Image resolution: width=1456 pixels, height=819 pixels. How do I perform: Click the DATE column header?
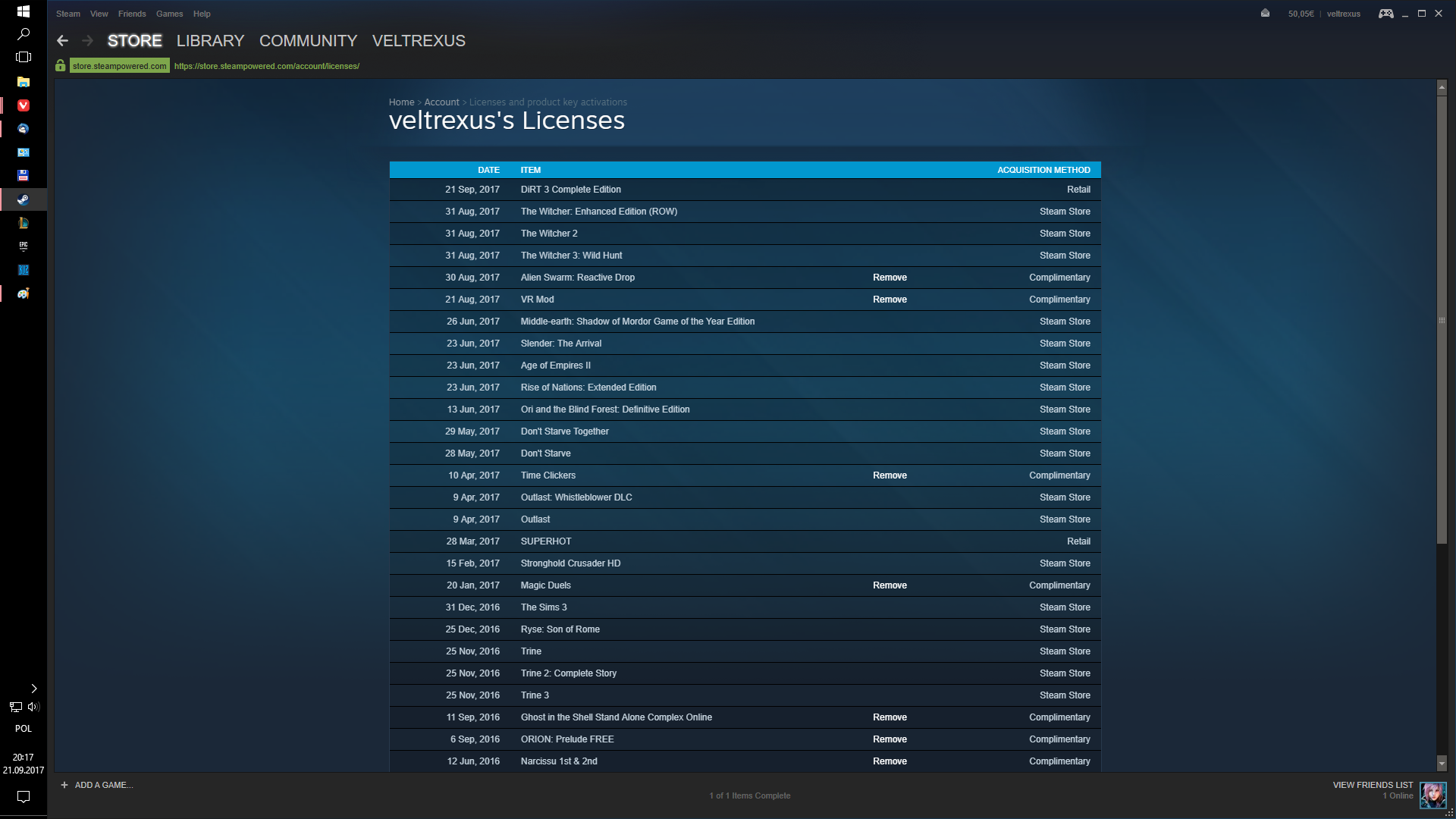tap(488, 170)
